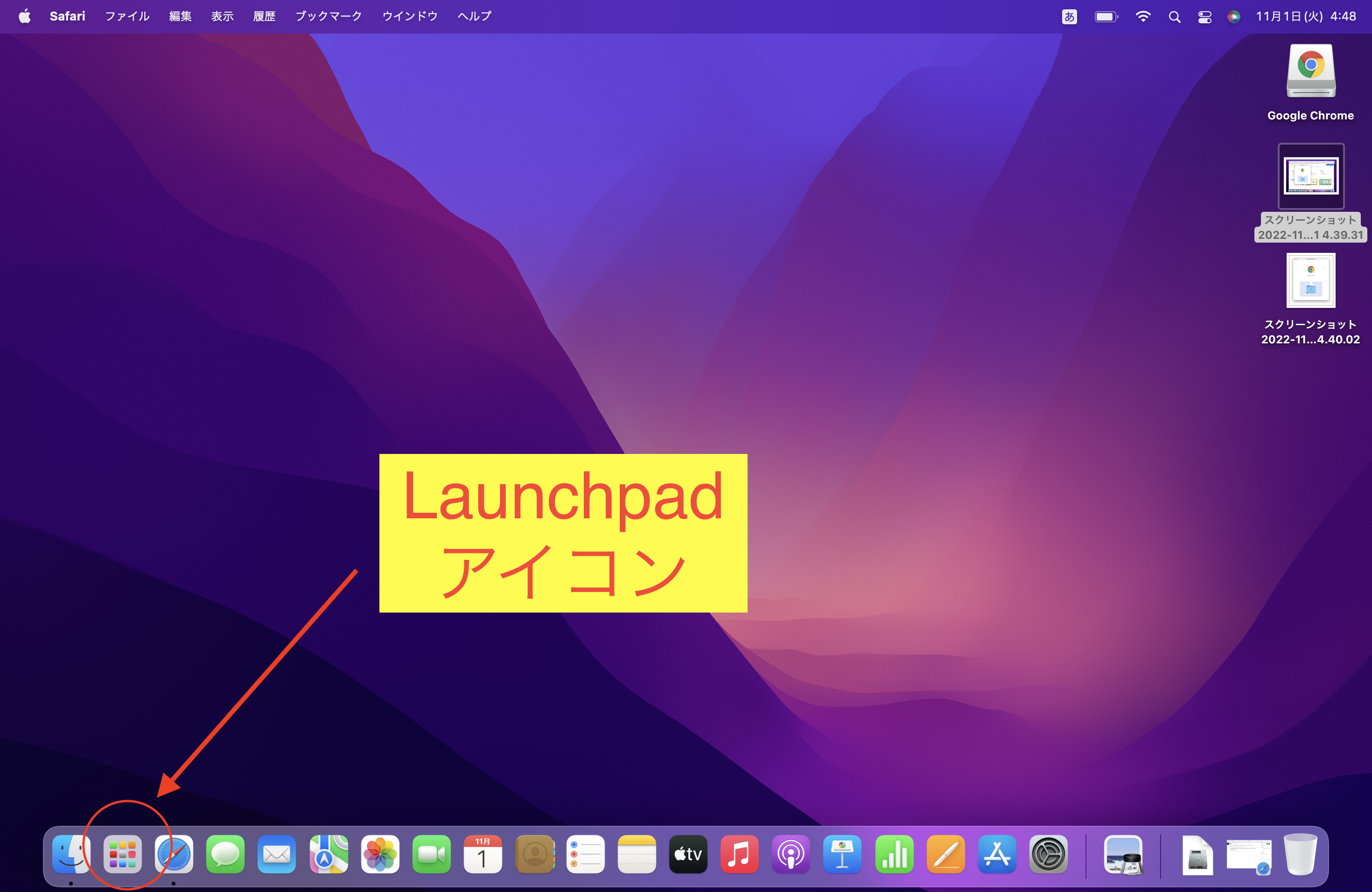Image resolution: width=1372 pixels, height=892 pixels.
Task: Launch Reminders from the Dock
Action: 586,854
